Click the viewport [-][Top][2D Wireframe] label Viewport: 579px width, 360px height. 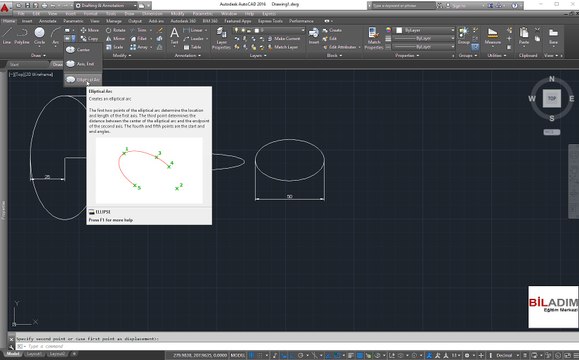pos(31,75)
